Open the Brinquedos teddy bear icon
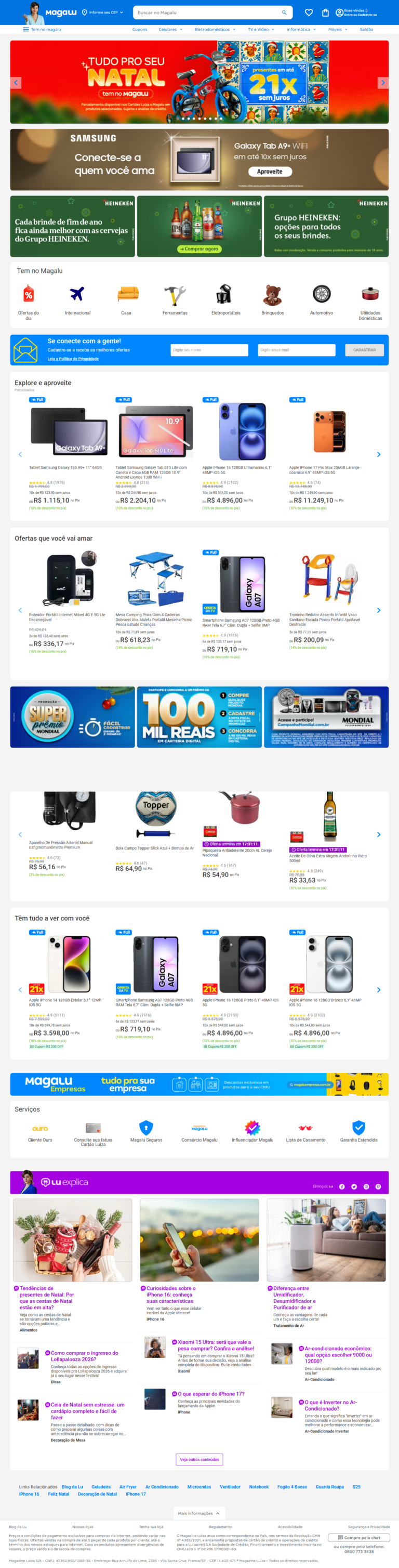 pos(272,295)
